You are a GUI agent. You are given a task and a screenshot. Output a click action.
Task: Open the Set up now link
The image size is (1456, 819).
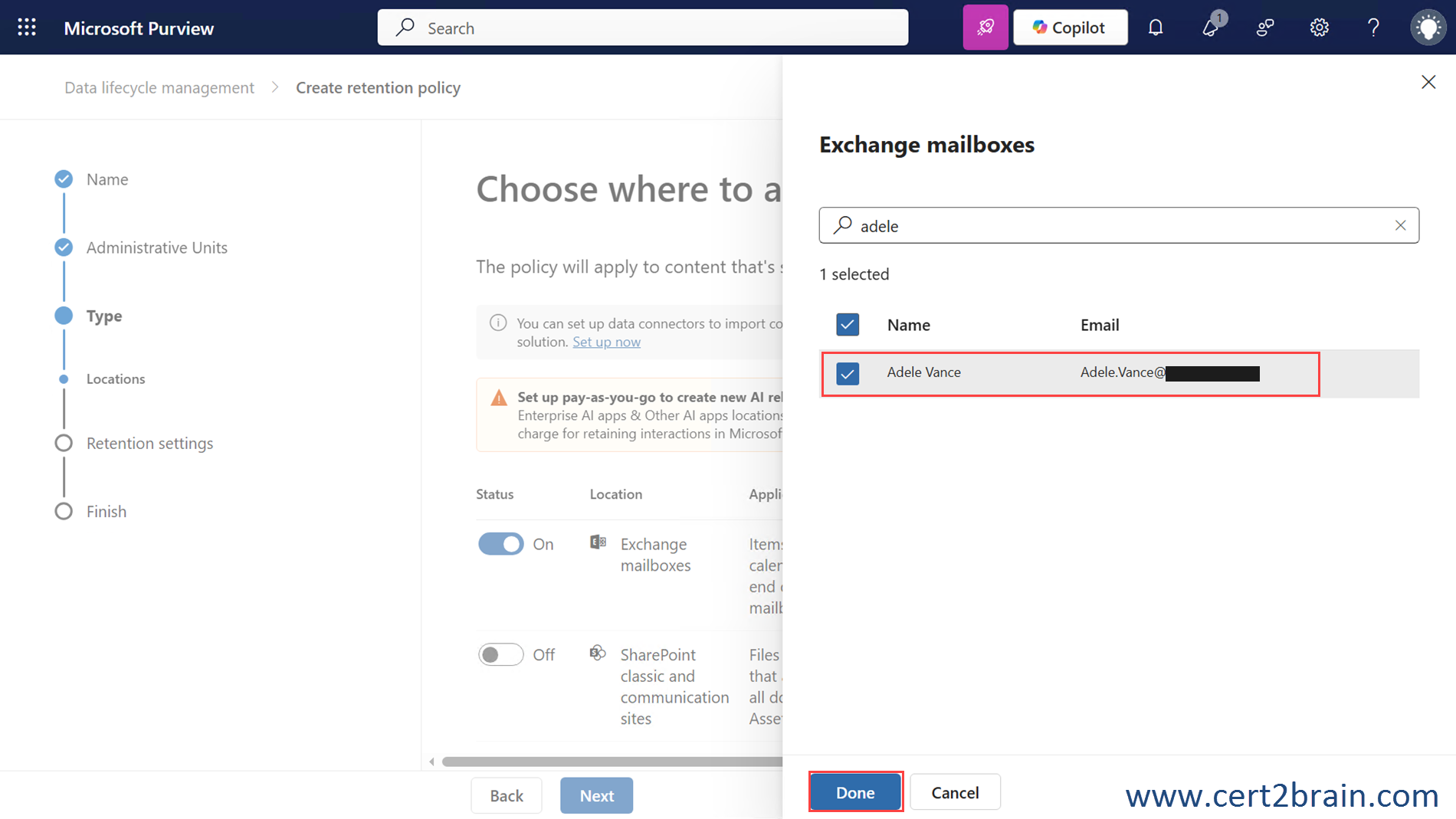(x=606, y=342)
